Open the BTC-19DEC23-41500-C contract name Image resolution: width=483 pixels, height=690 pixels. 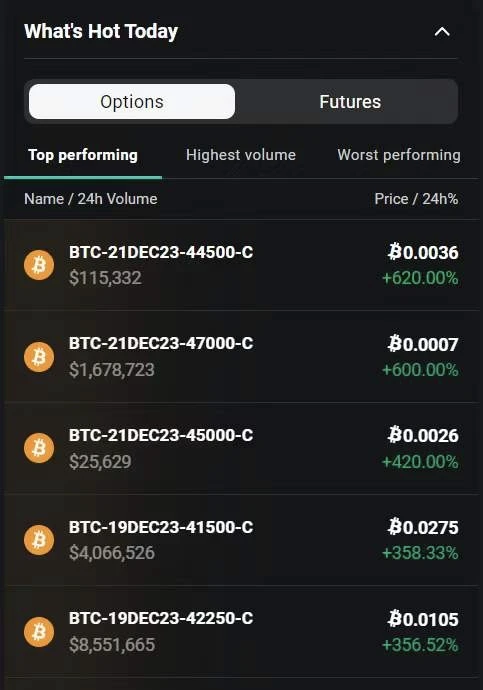coord(161,527)
